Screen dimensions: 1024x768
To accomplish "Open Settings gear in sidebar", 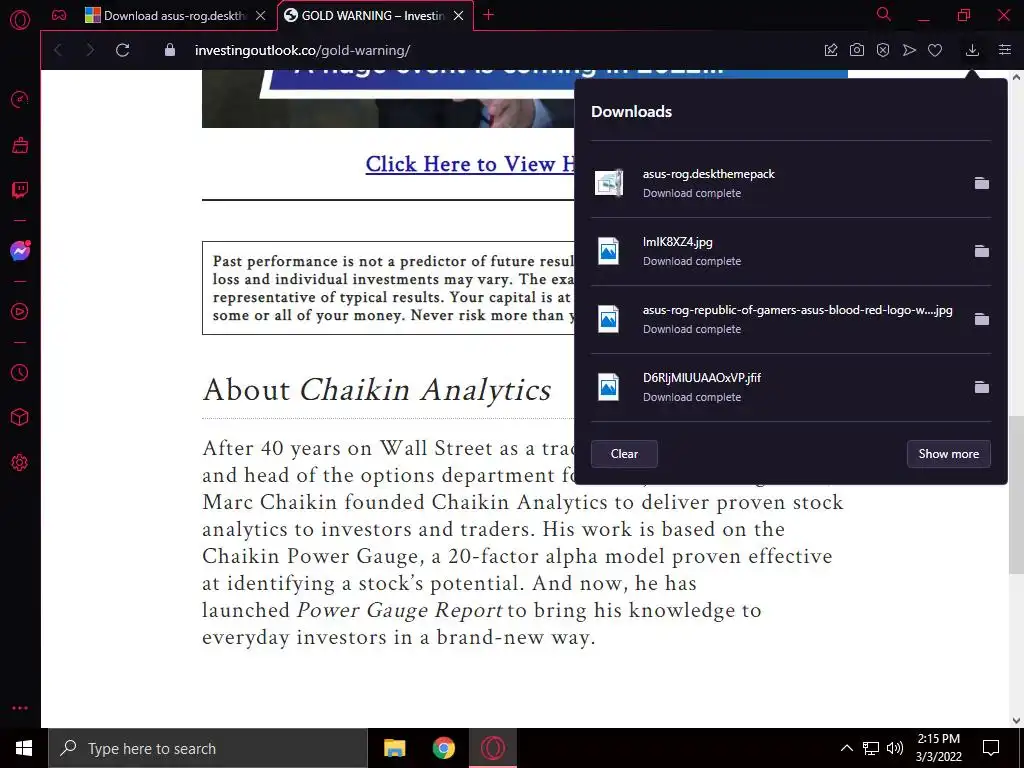I will coord(20,462).
